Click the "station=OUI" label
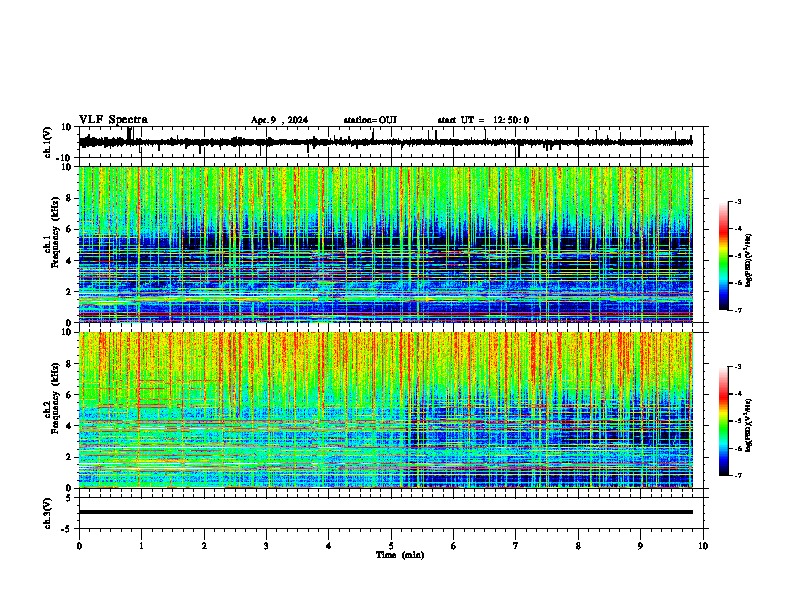Image resolution: width=792 pixels, height=612 pixels. [370, 120]
